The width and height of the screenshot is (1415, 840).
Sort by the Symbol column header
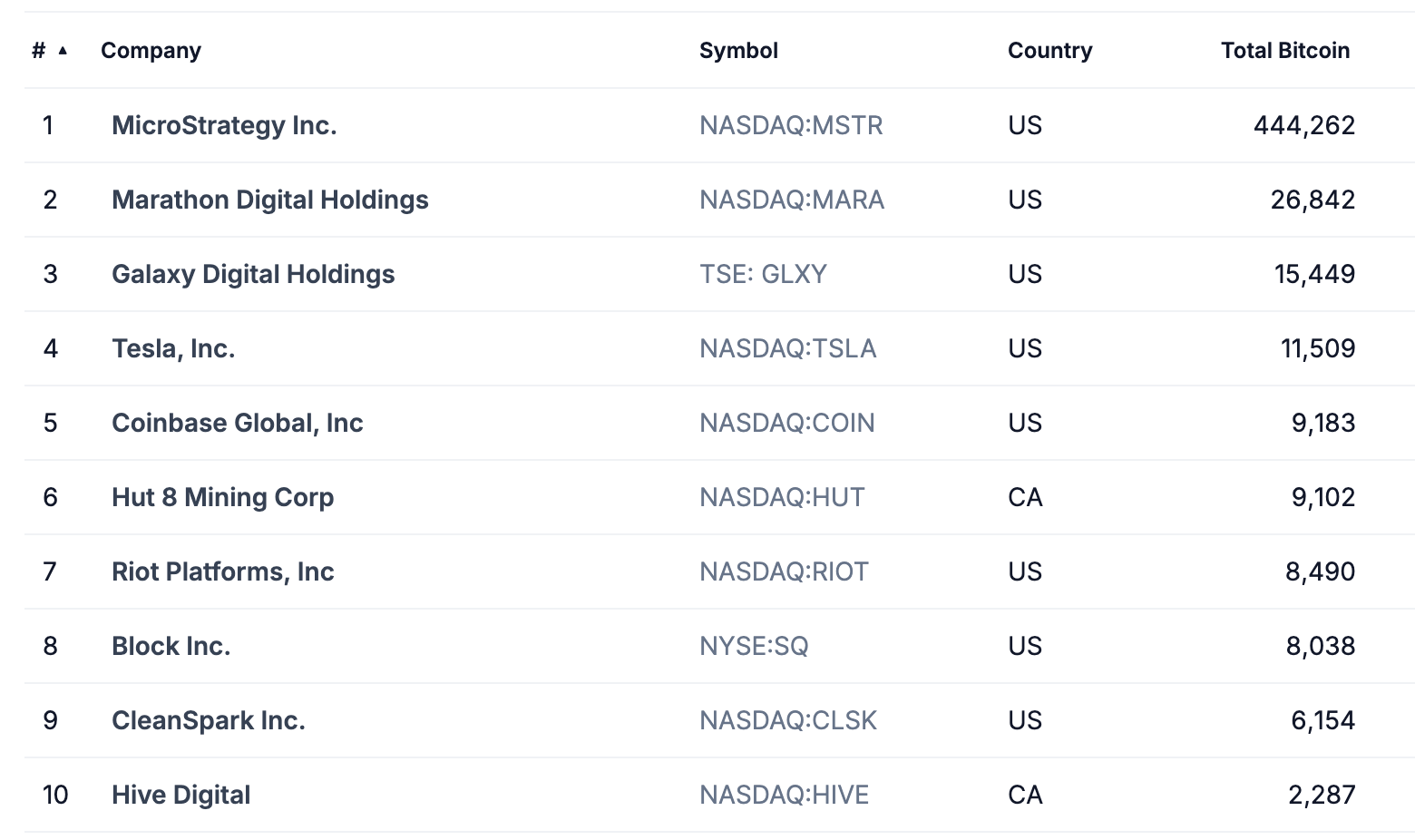point(738,51)
